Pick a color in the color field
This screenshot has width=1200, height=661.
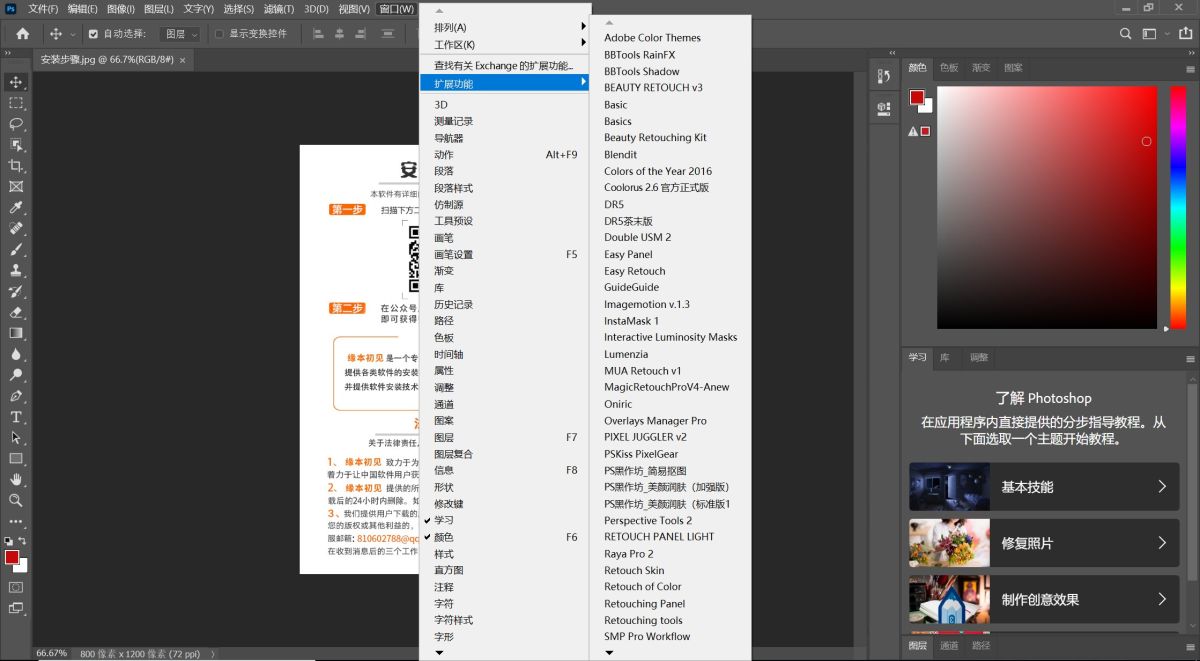coord(1047,207)
